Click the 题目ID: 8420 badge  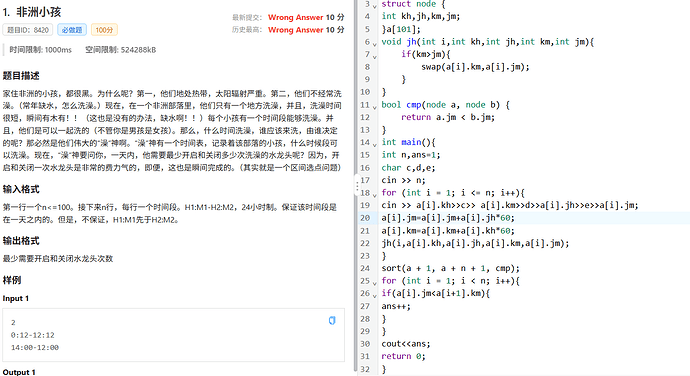(x=28, y=30)
